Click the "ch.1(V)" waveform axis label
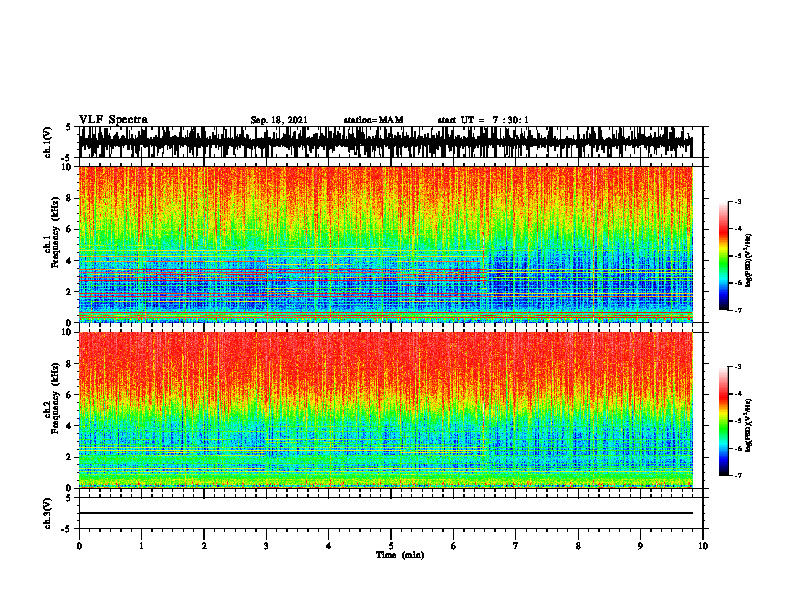This screenshot has height=612, width=792. click(48, 142)
